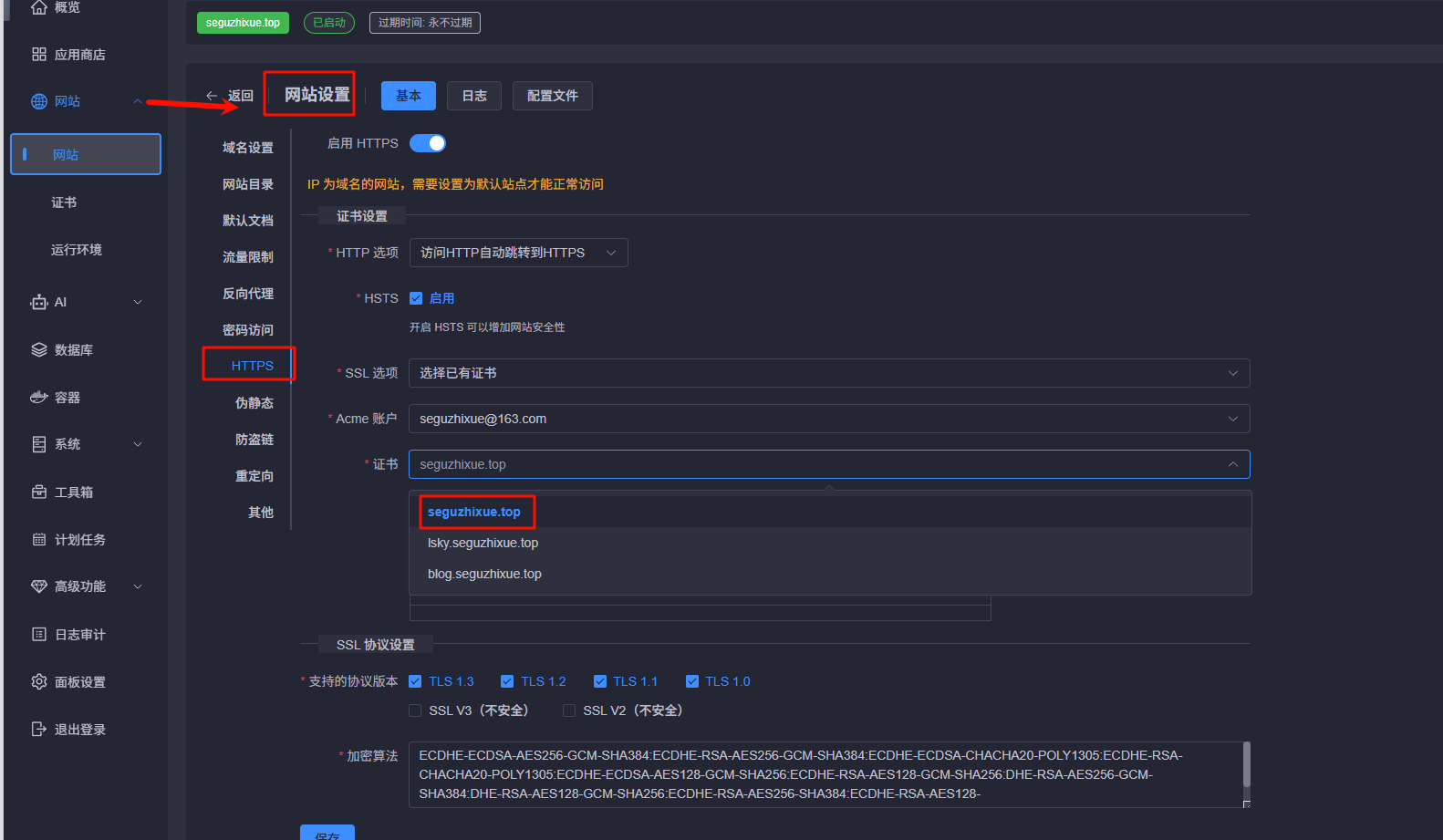The width and height of the screenshot is (1443, 840).
Task: Enable the SSL V3 insecure checkbox
Action: coord(415,710)
